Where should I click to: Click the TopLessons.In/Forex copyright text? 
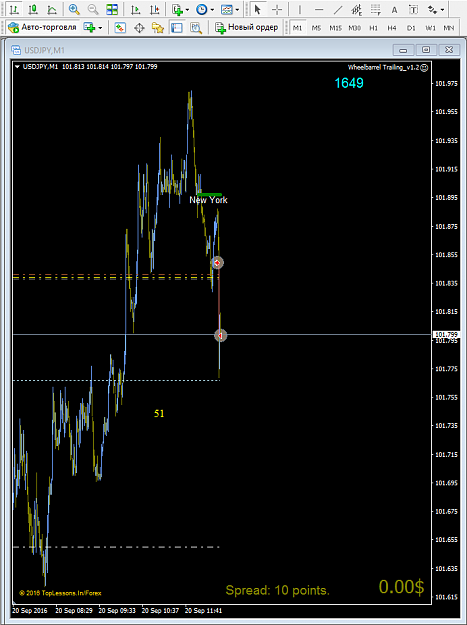point(60,593)
